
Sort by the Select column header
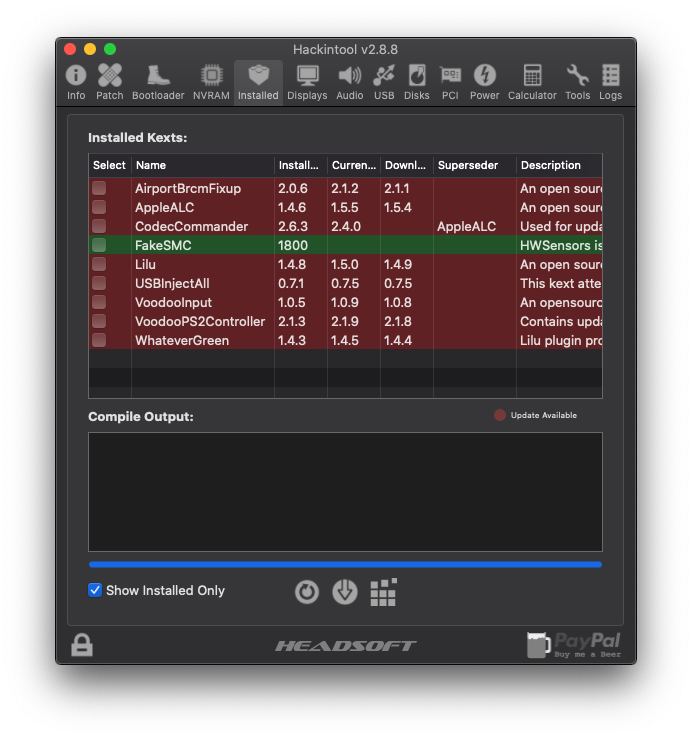110,165
